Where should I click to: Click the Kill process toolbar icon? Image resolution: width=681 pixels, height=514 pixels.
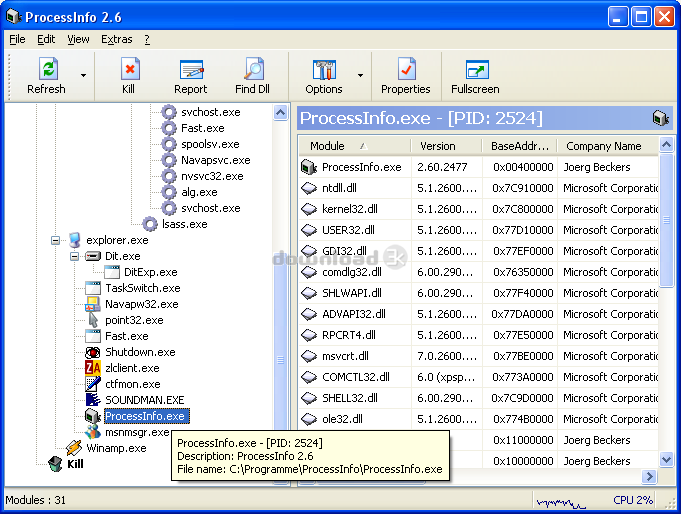click(129, 69)
